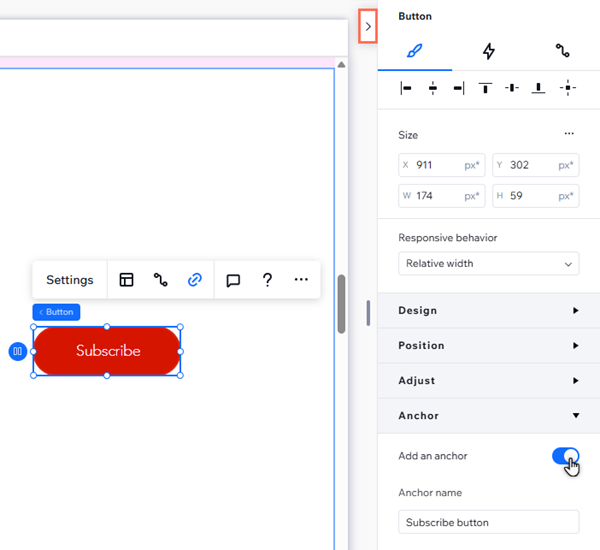This screenshot has width=600, height=550.
Task: Open the connector icon tab in the Button panel
Action: 562,51
